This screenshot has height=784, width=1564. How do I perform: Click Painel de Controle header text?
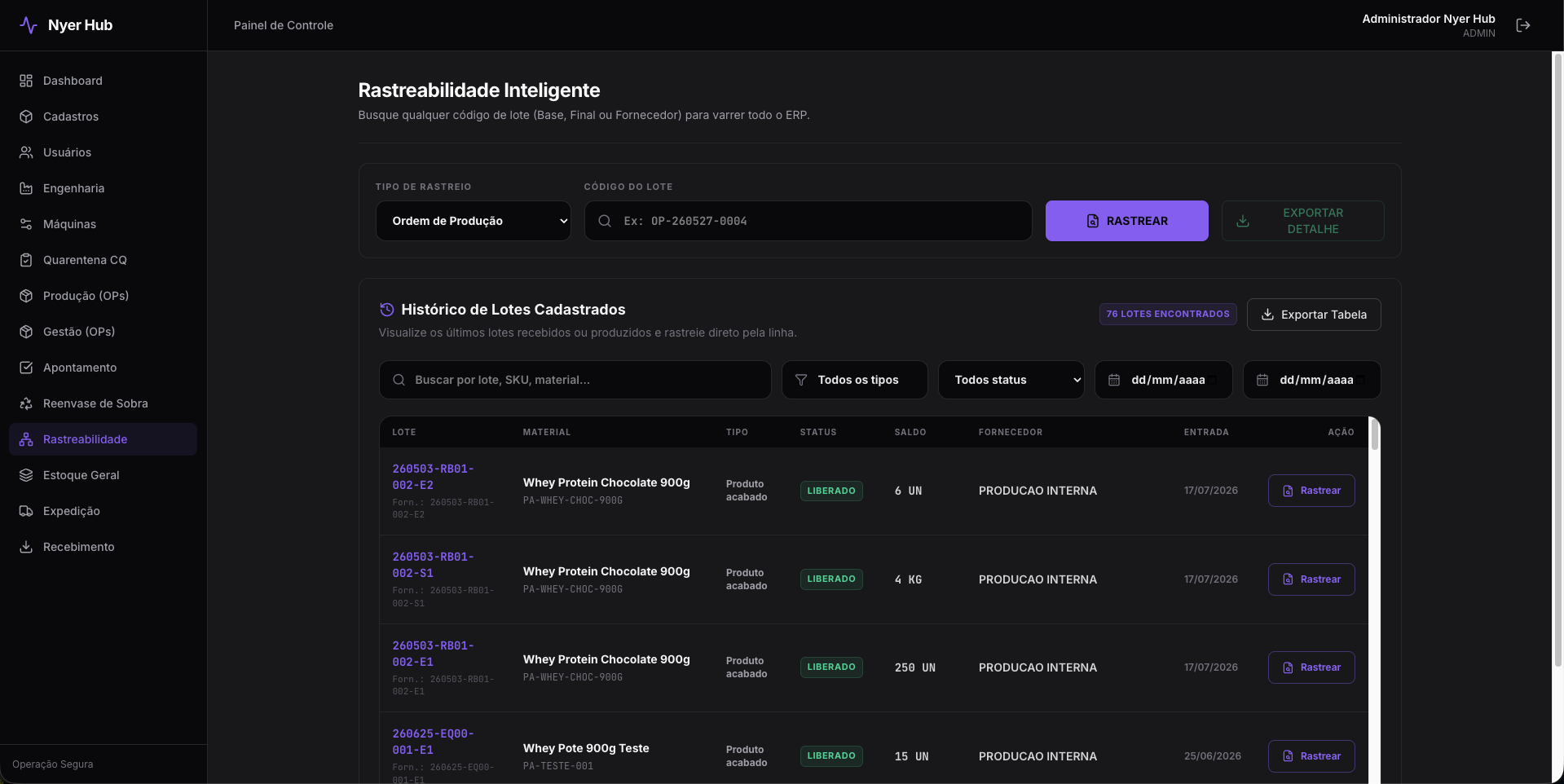point(284,25)
